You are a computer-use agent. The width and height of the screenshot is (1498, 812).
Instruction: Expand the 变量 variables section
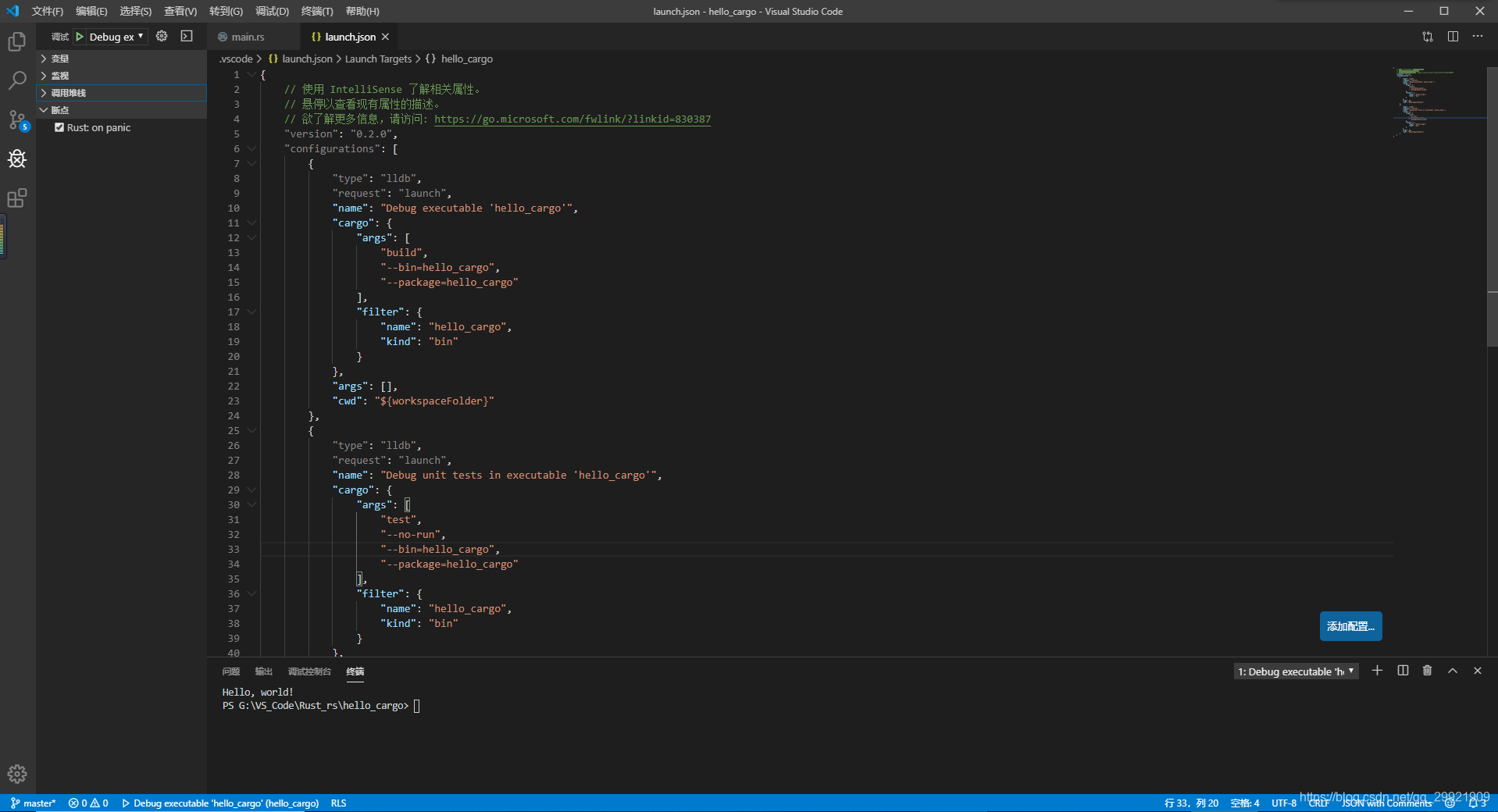(121, 59)
